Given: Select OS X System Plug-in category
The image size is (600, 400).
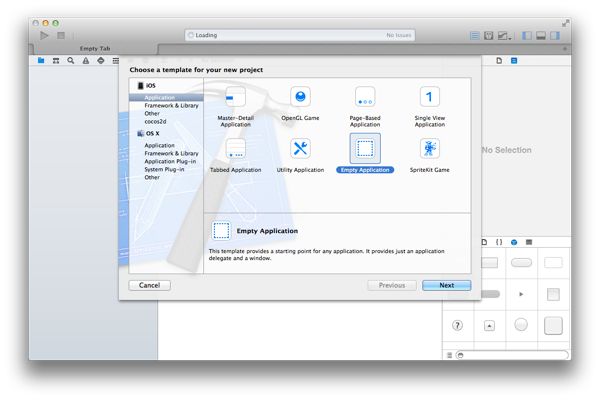Looking at the screenshot, I should [x=166, y=169].
